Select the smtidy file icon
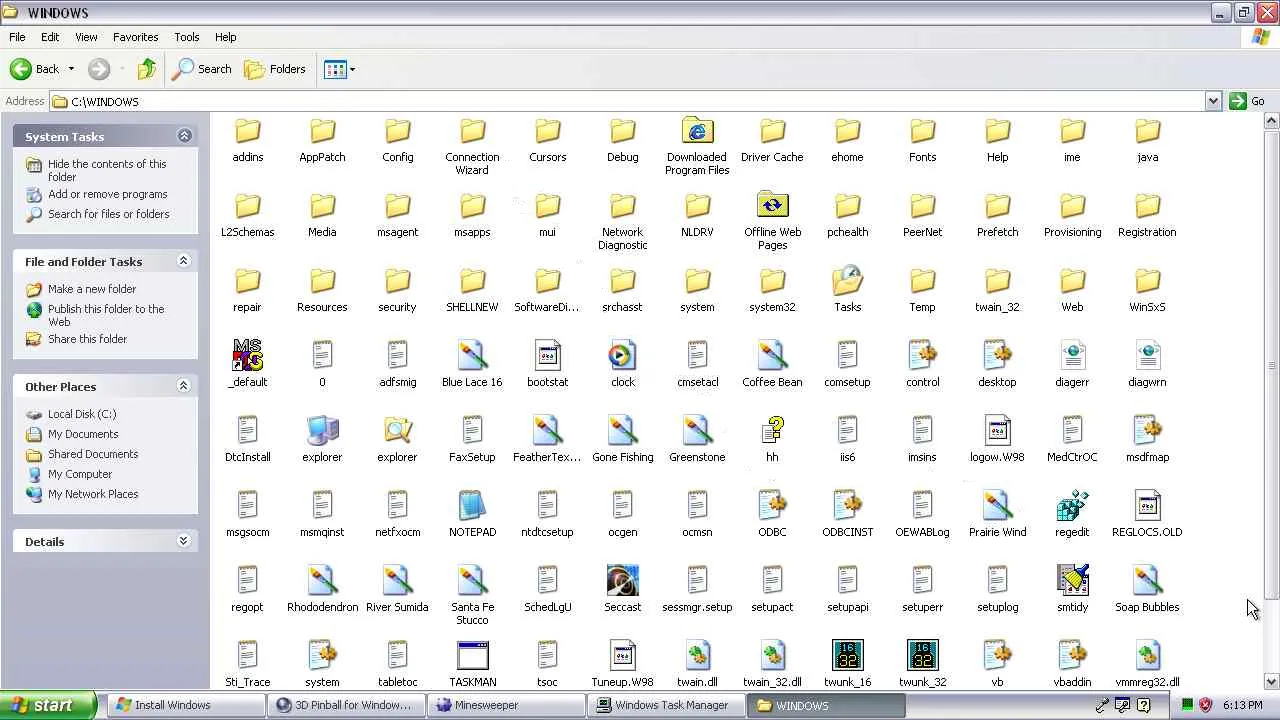 pos(1072,581)
